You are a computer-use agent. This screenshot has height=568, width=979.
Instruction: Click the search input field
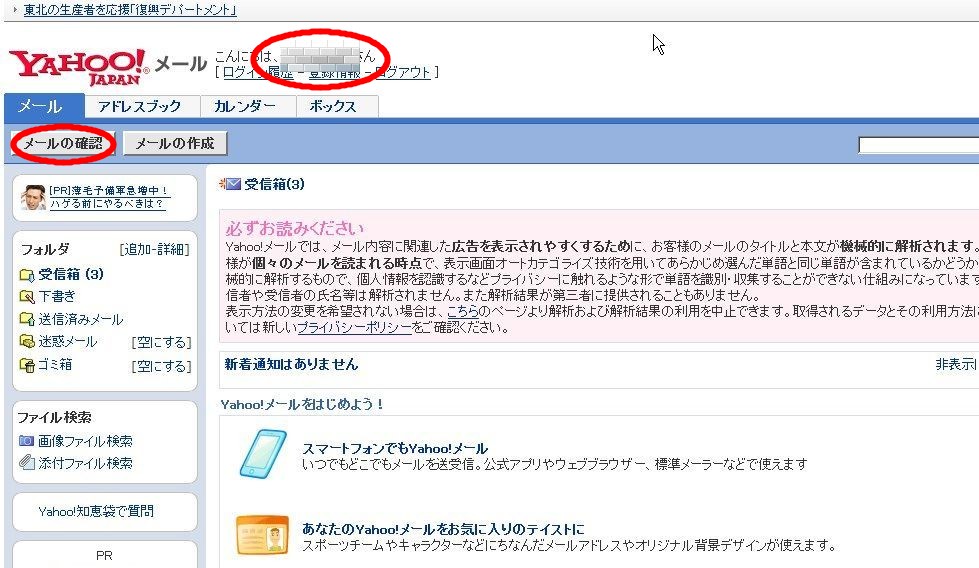[x=918, y=145]
